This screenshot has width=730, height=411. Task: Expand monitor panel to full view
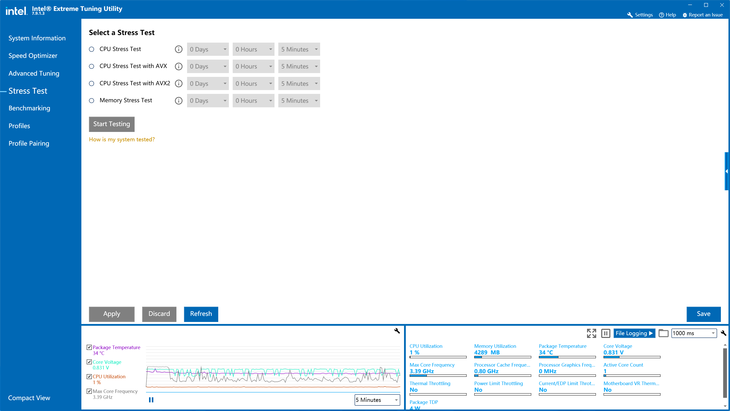pos(591,333)
